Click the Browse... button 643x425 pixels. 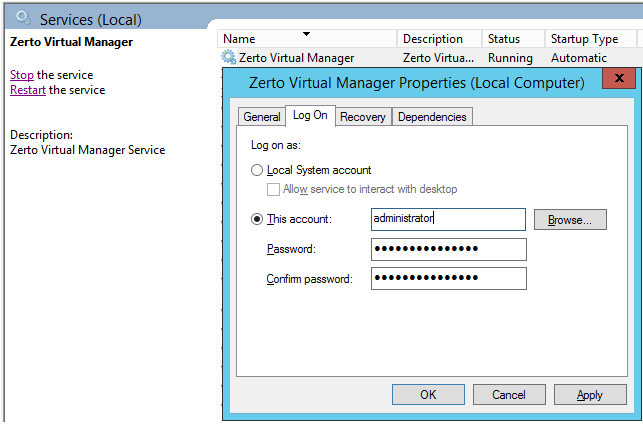click(x=570, y=220)
